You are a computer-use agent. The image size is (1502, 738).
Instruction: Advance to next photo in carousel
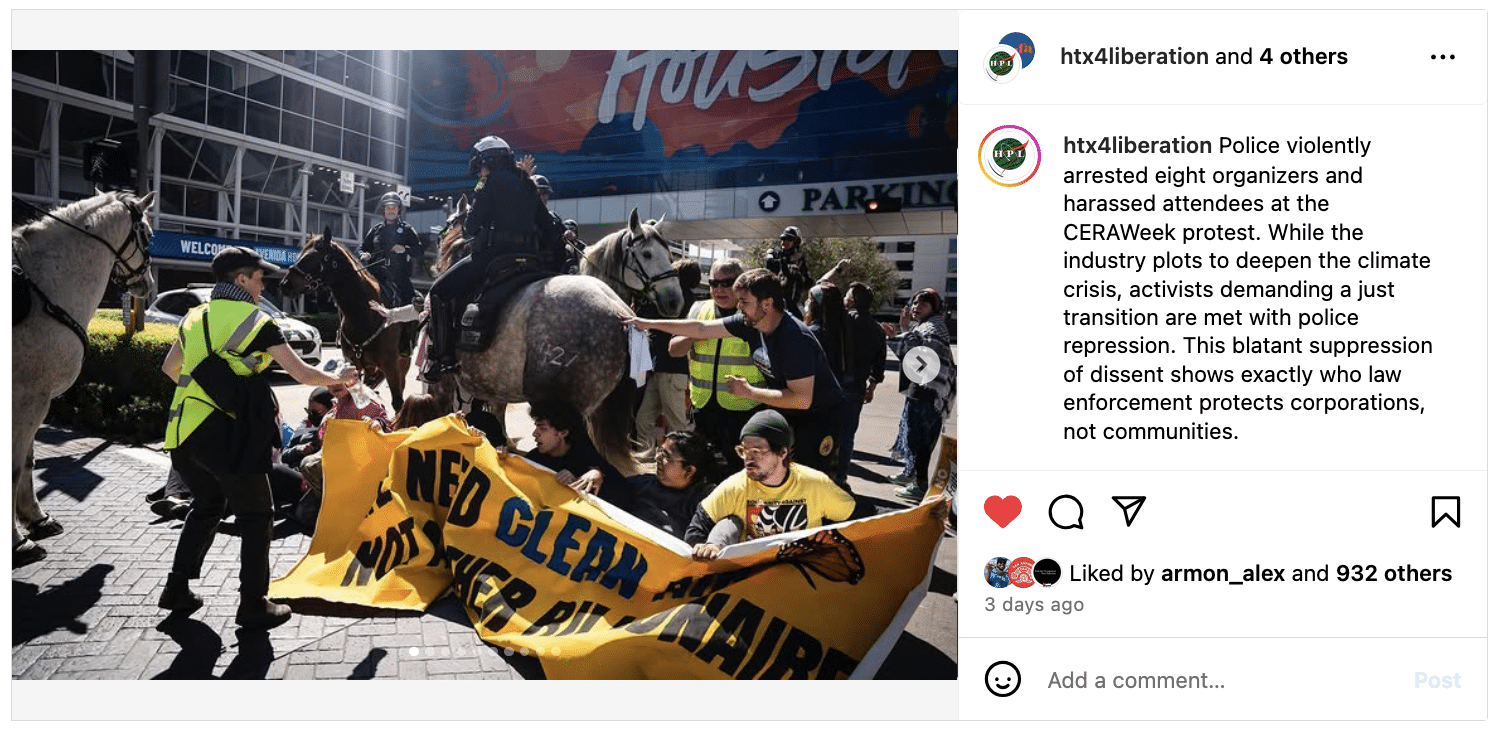coord(921,365)
